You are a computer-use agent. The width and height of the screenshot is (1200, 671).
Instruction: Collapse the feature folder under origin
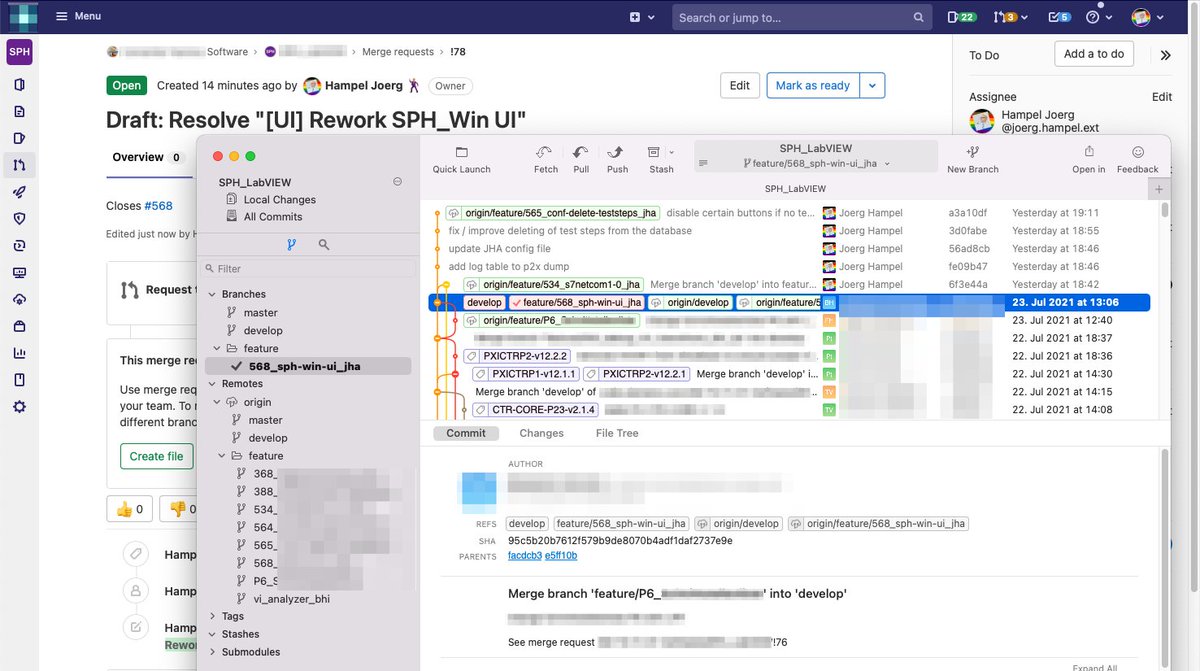point(222,456)
